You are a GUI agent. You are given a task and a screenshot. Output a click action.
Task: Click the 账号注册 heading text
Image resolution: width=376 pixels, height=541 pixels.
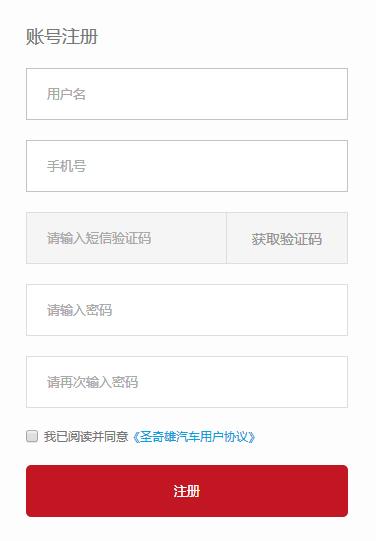(x=62, y=37)
